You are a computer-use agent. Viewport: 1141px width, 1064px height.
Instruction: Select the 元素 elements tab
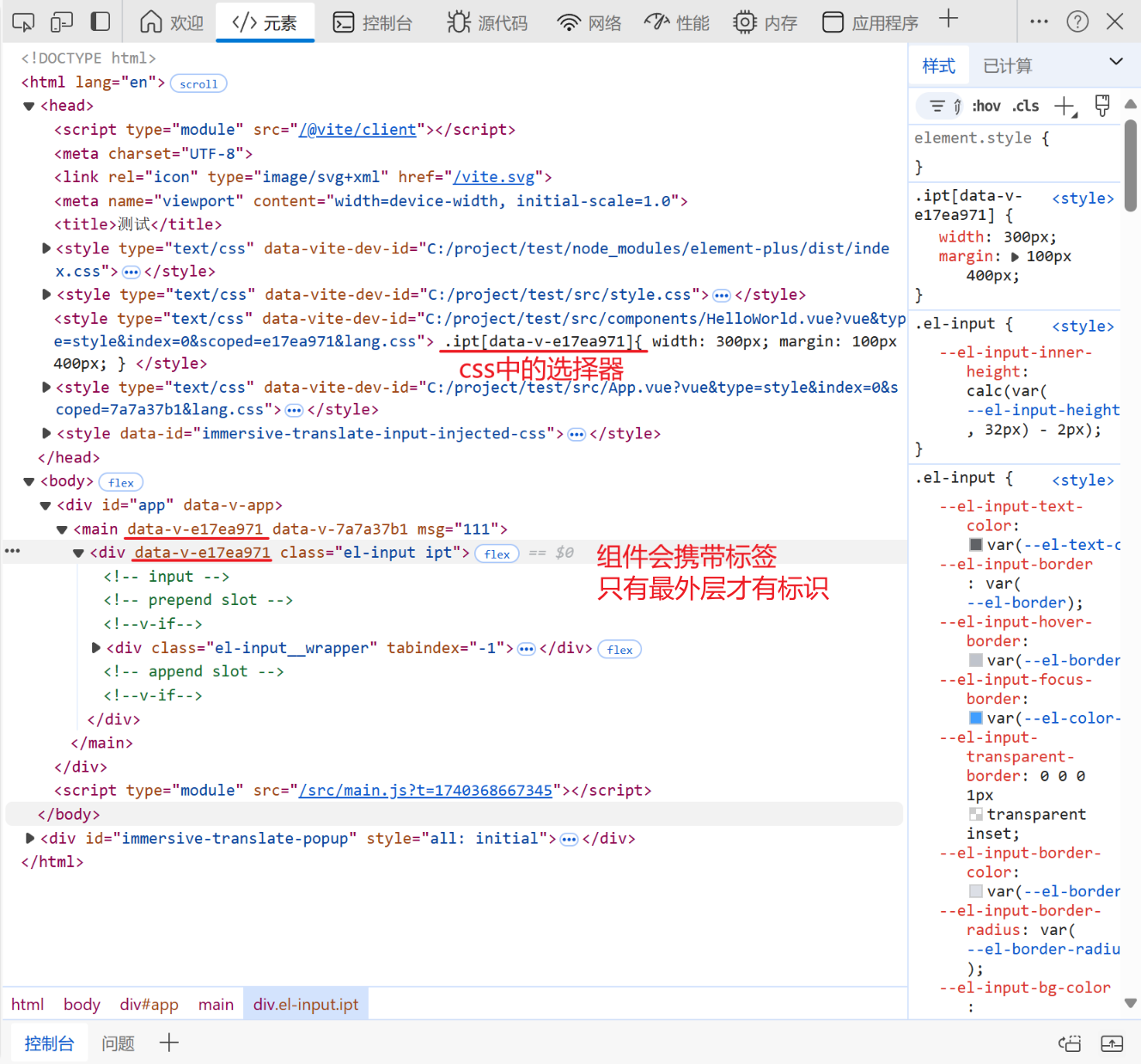pyautogui.click(x=265, y=22)
